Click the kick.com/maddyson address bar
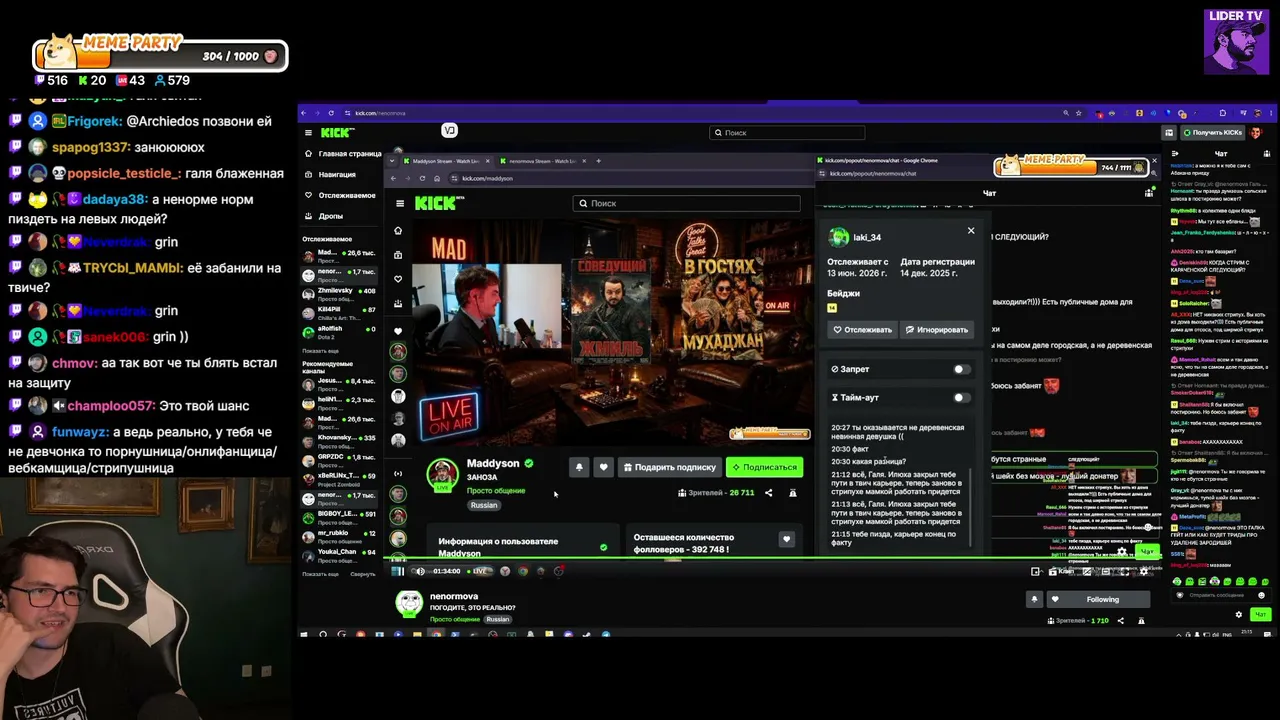The height and width of the screenshot is (720, 1280). point(630,178)
